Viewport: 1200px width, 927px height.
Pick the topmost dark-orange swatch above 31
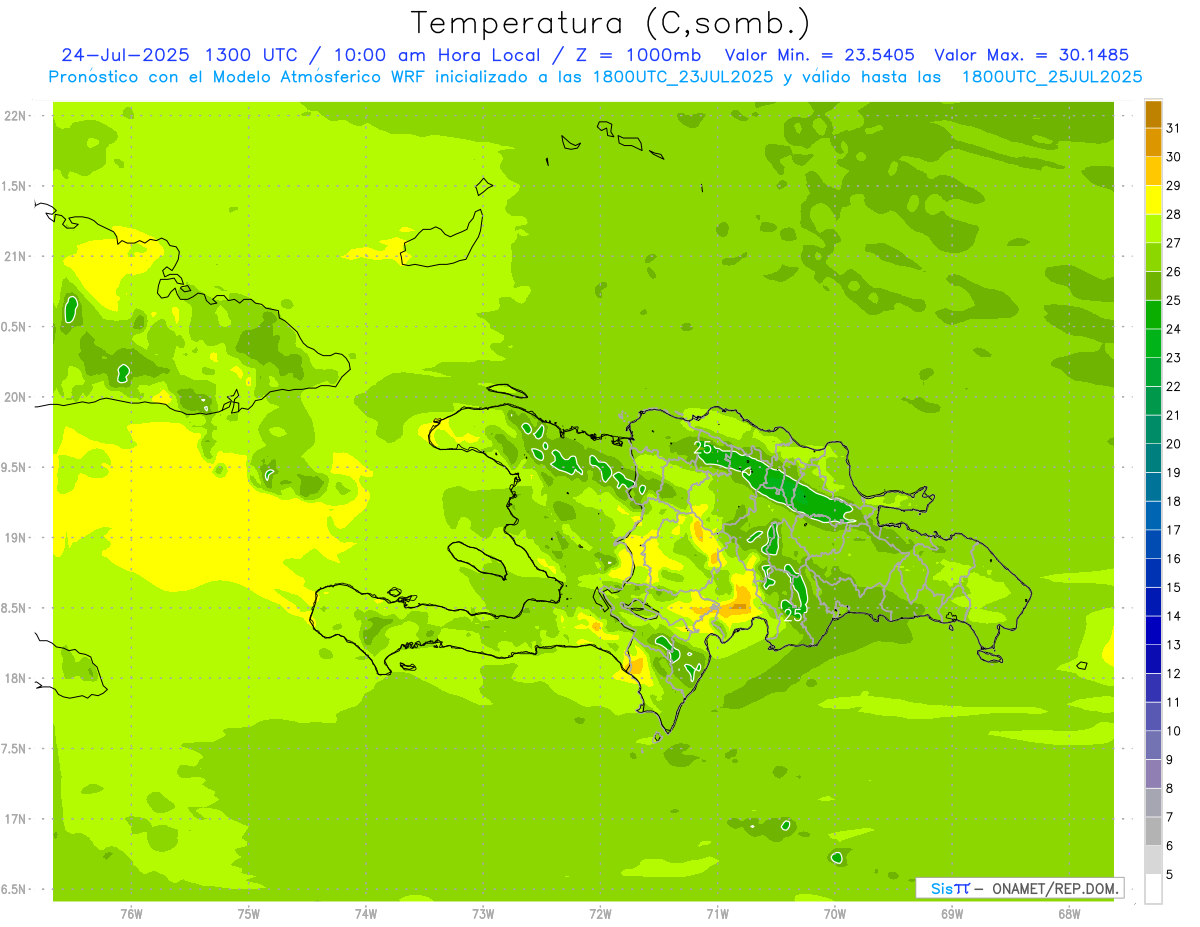(1153, 114)
